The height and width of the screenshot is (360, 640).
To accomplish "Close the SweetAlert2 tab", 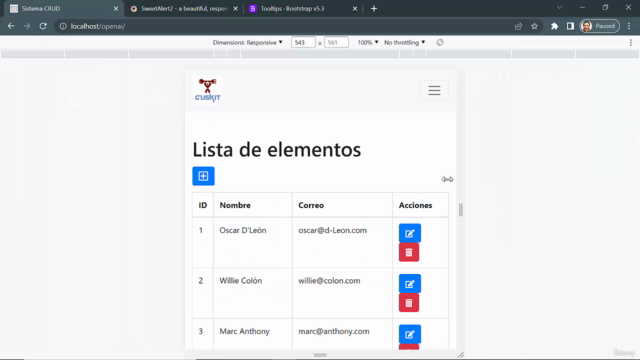I will [236, 9].
